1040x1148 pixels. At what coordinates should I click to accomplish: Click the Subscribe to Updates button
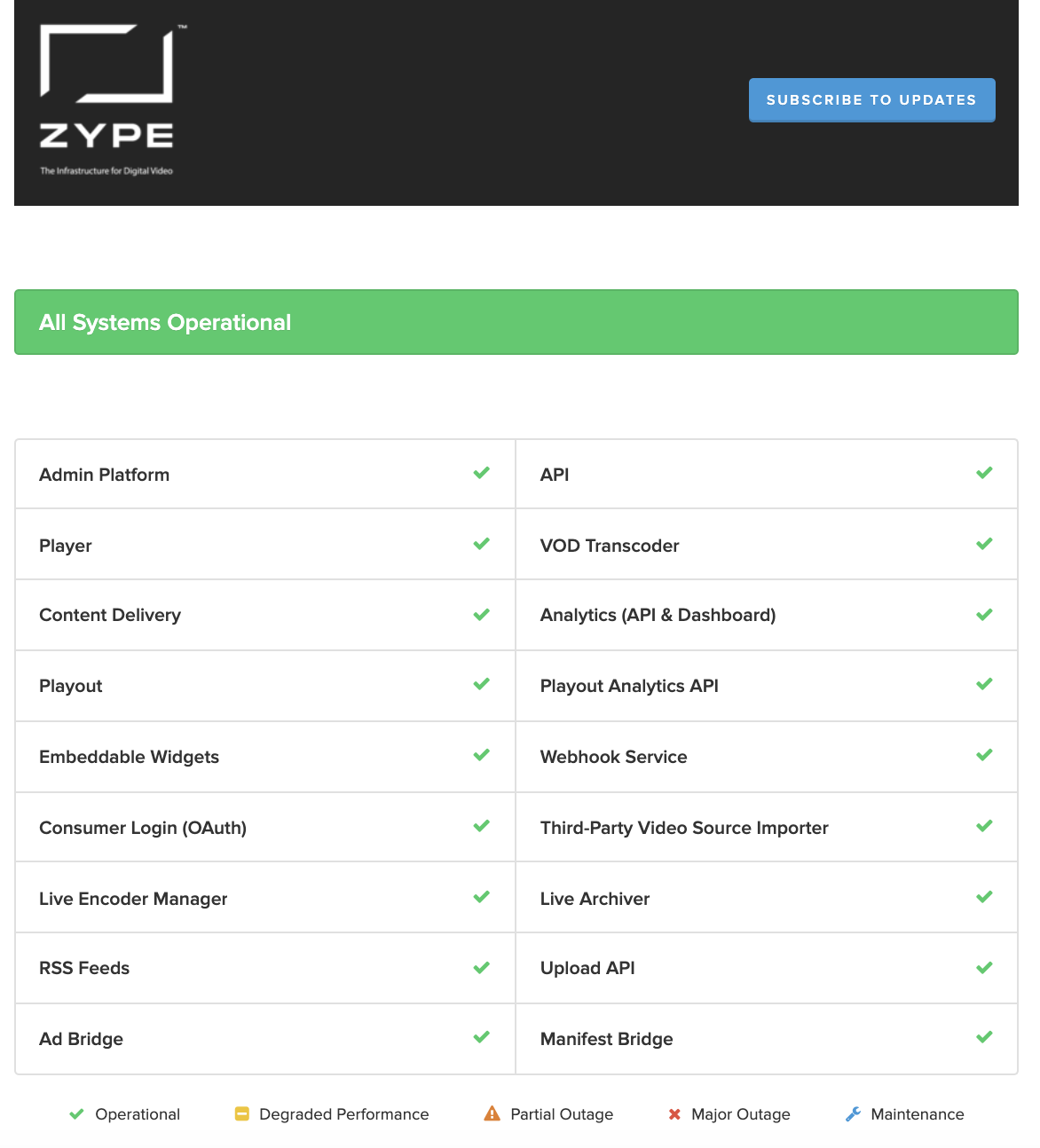point(871,99)
